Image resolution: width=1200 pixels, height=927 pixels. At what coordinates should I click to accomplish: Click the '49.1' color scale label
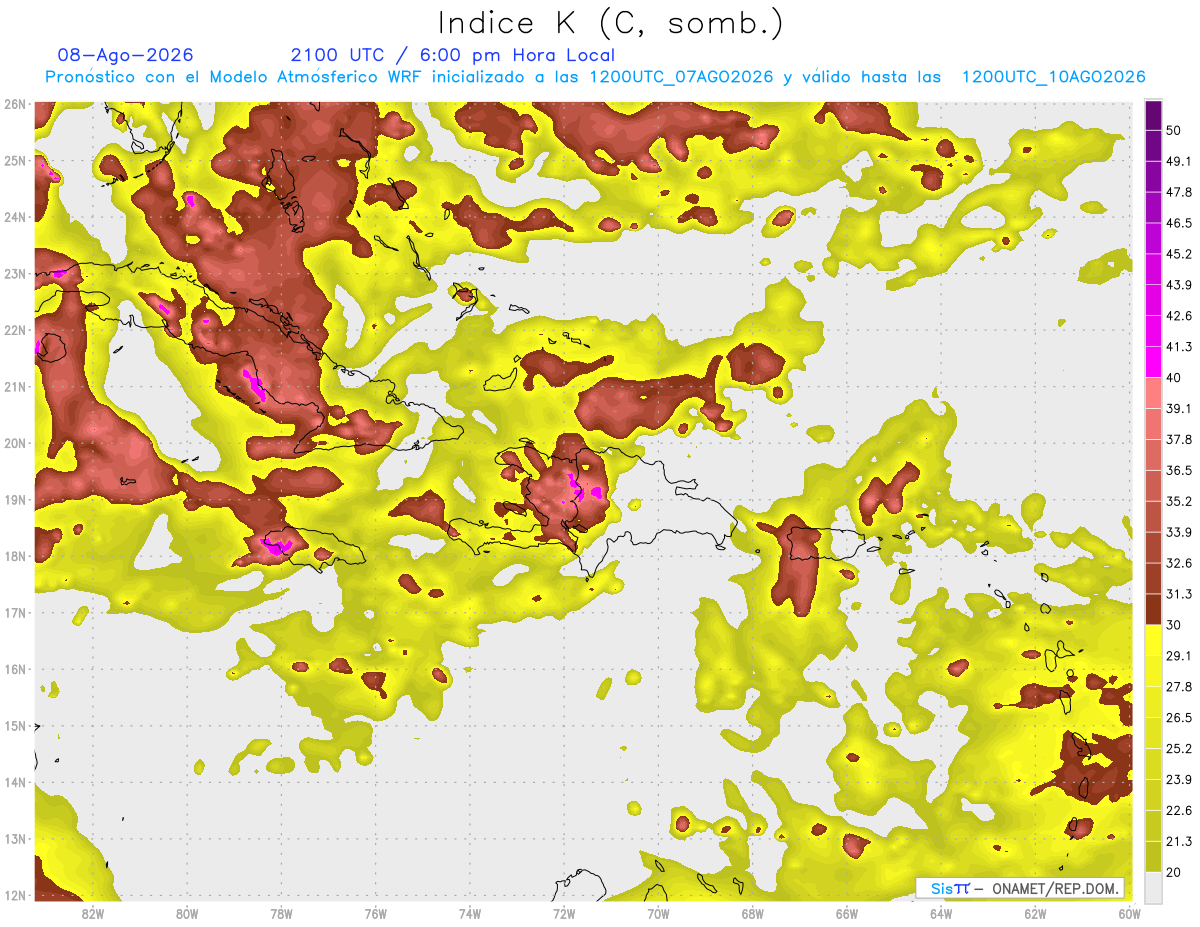[1179, 161]
